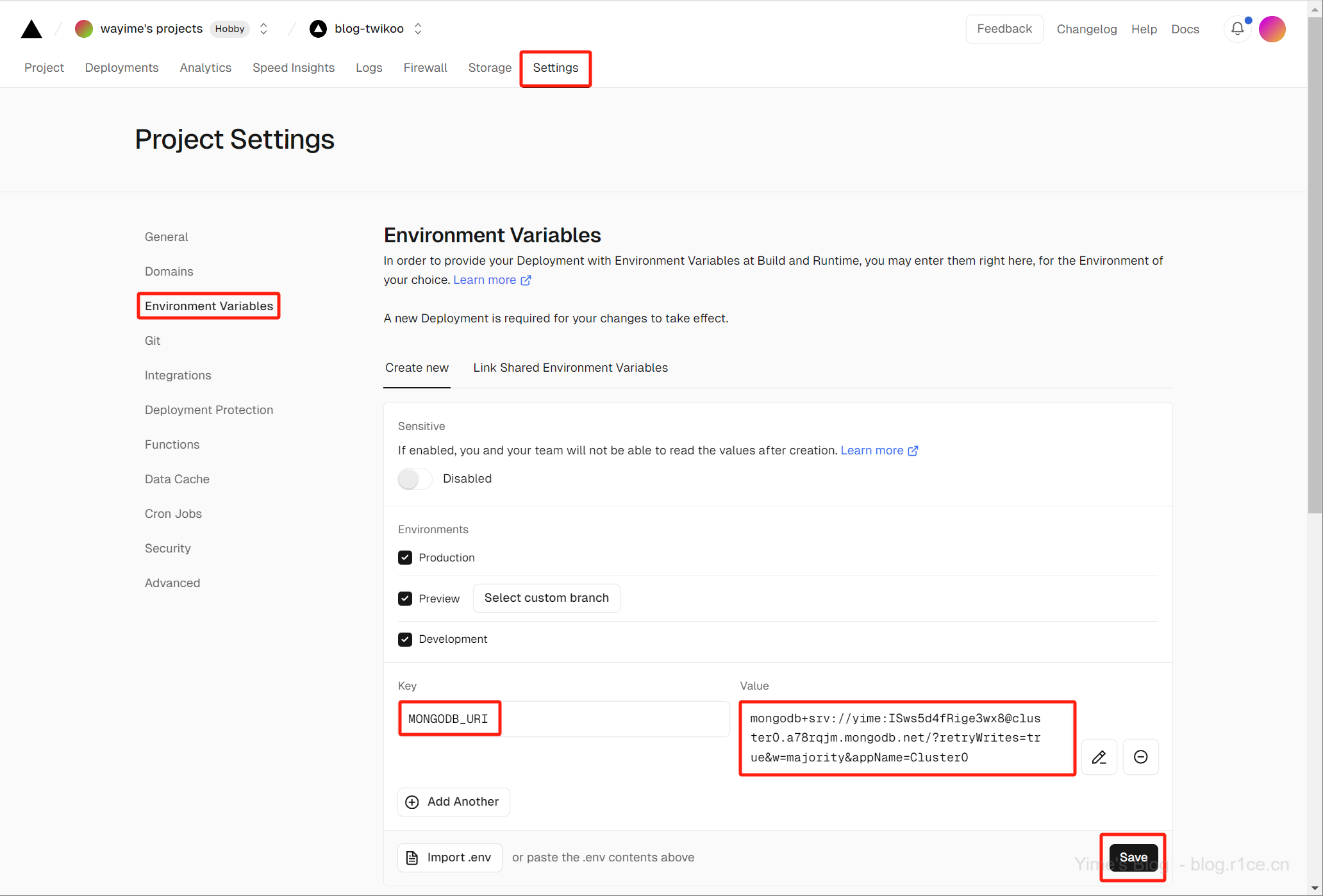The height and width of the screenshot is (896, 1323).
Task: Click the wayime's projects team avatar
Action: (84, 29)
